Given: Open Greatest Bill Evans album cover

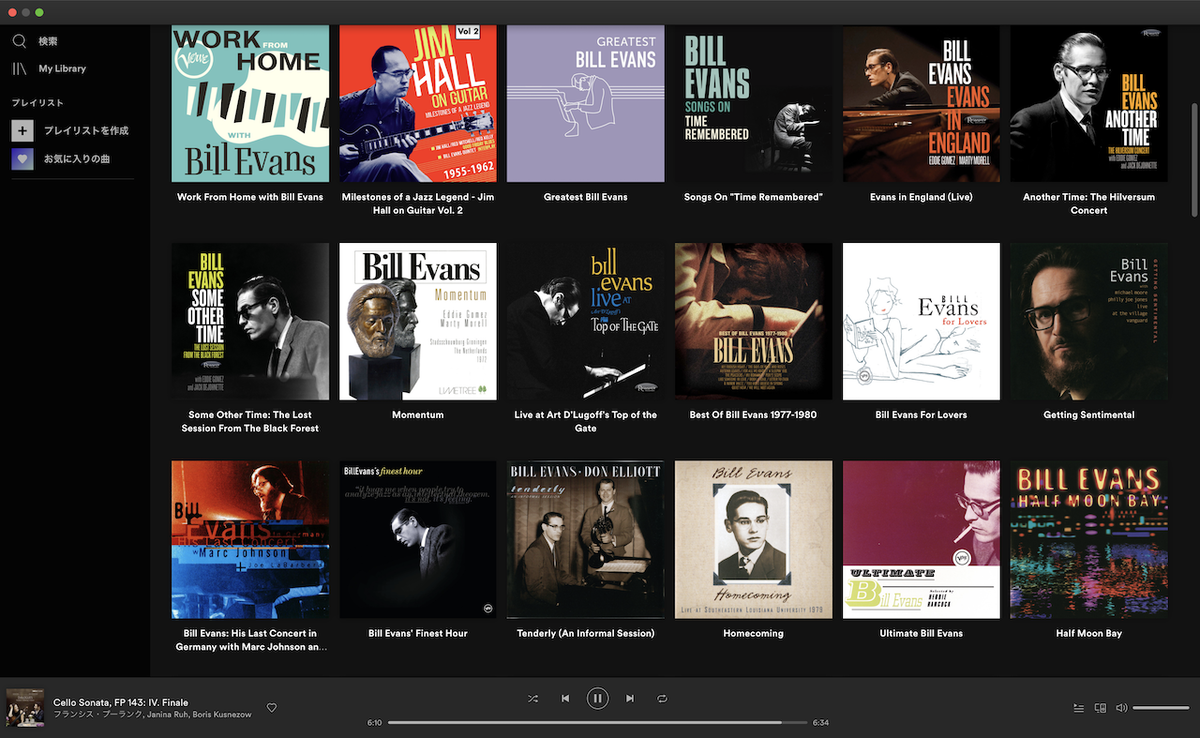Looking at the screenshot, I should (x=586, y=103).
